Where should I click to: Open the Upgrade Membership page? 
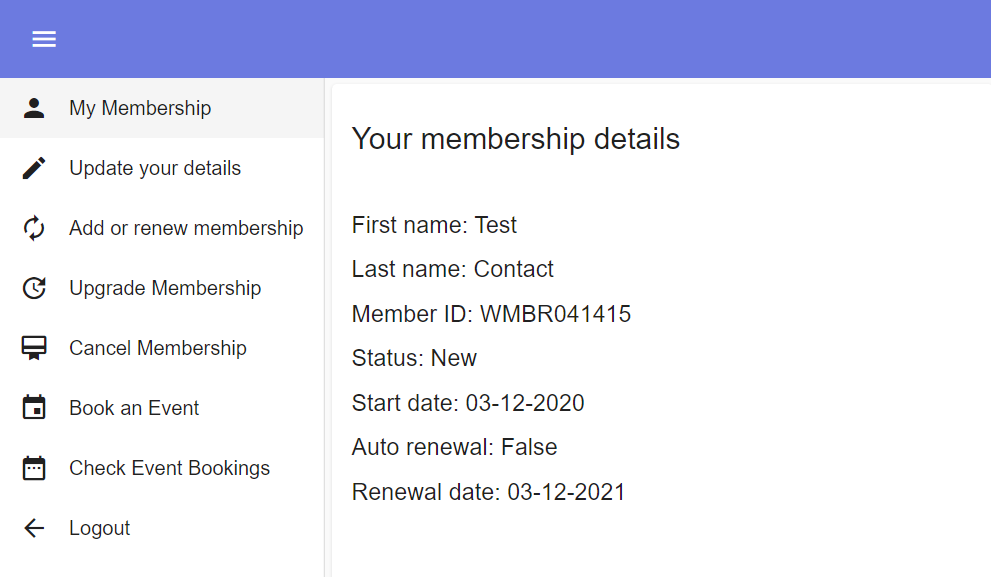pos(165,287)
